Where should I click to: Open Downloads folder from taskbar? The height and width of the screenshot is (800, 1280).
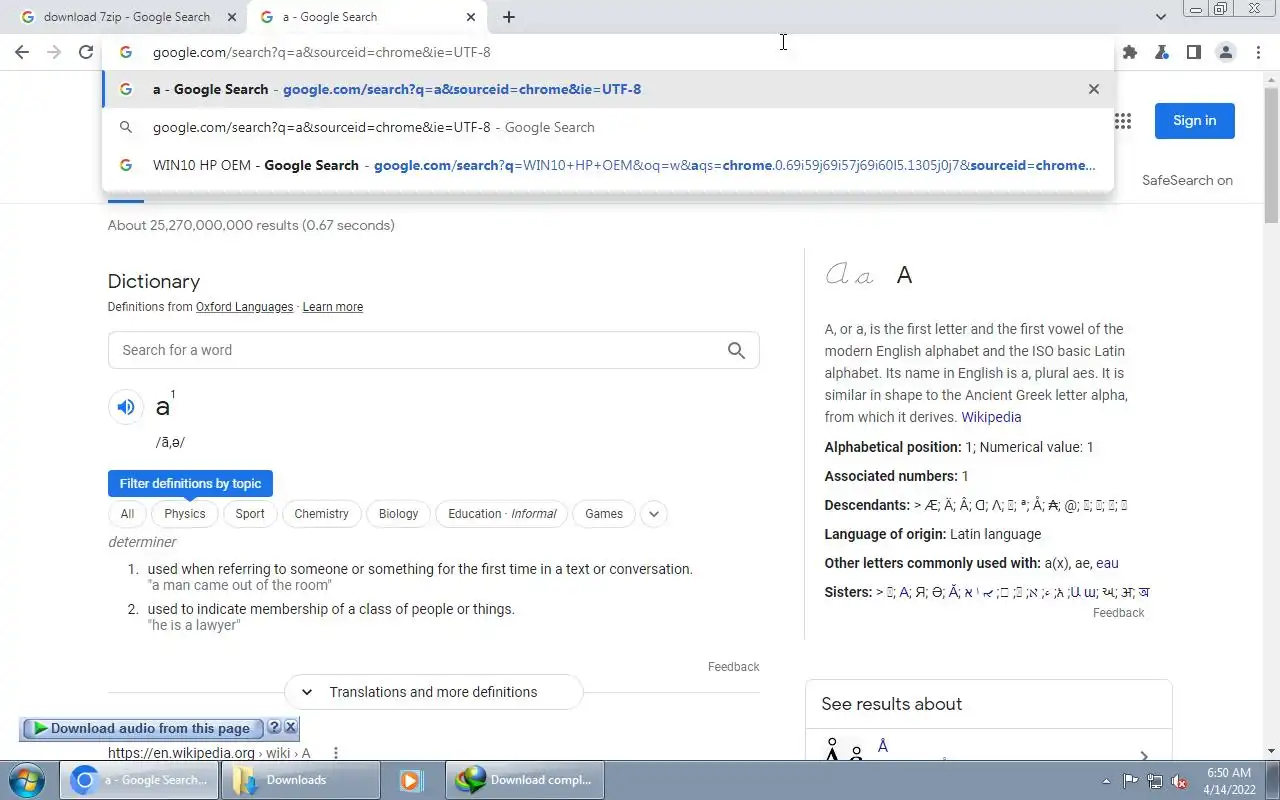coord(300,780)
